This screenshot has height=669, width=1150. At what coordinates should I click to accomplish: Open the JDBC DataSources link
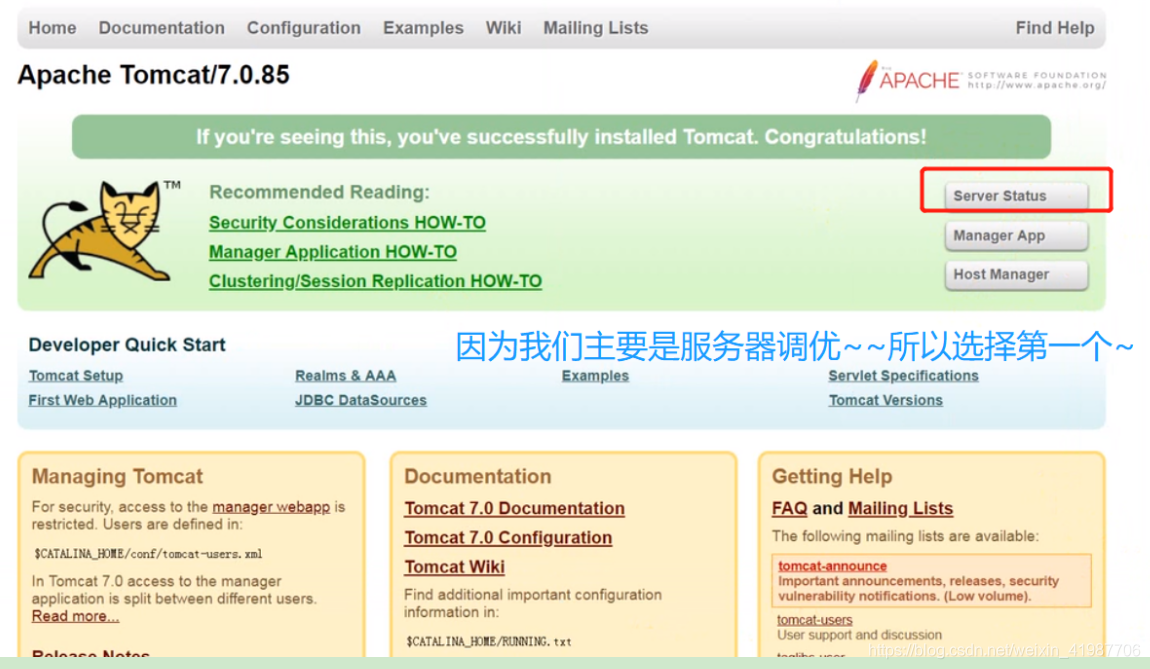pyautogui.click(x=361, y=401)
